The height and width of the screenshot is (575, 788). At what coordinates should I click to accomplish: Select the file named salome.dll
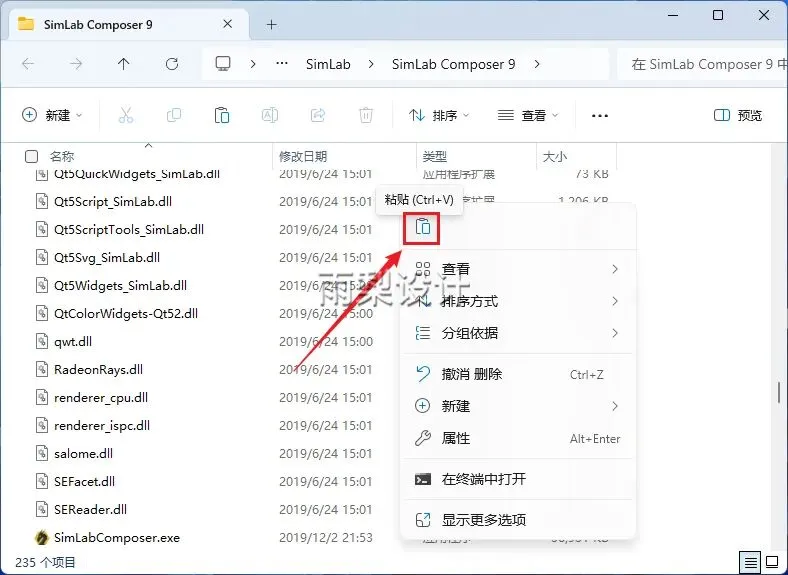click(x=83, y=453)
